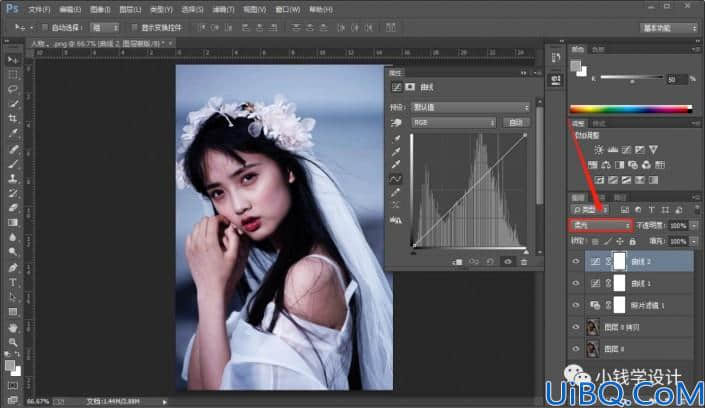Delete the adjustment layer using trash icon
Screen dimensions: 705x408
(x=524, y=262)
